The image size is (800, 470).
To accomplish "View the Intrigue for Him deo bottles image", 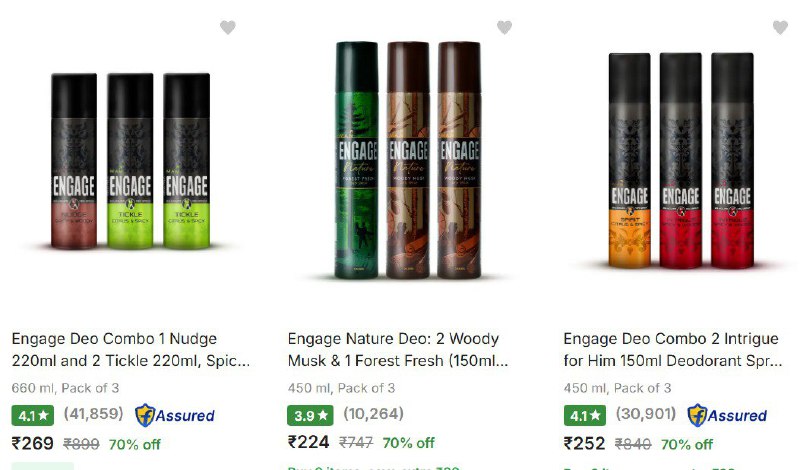I will point(681,161).
